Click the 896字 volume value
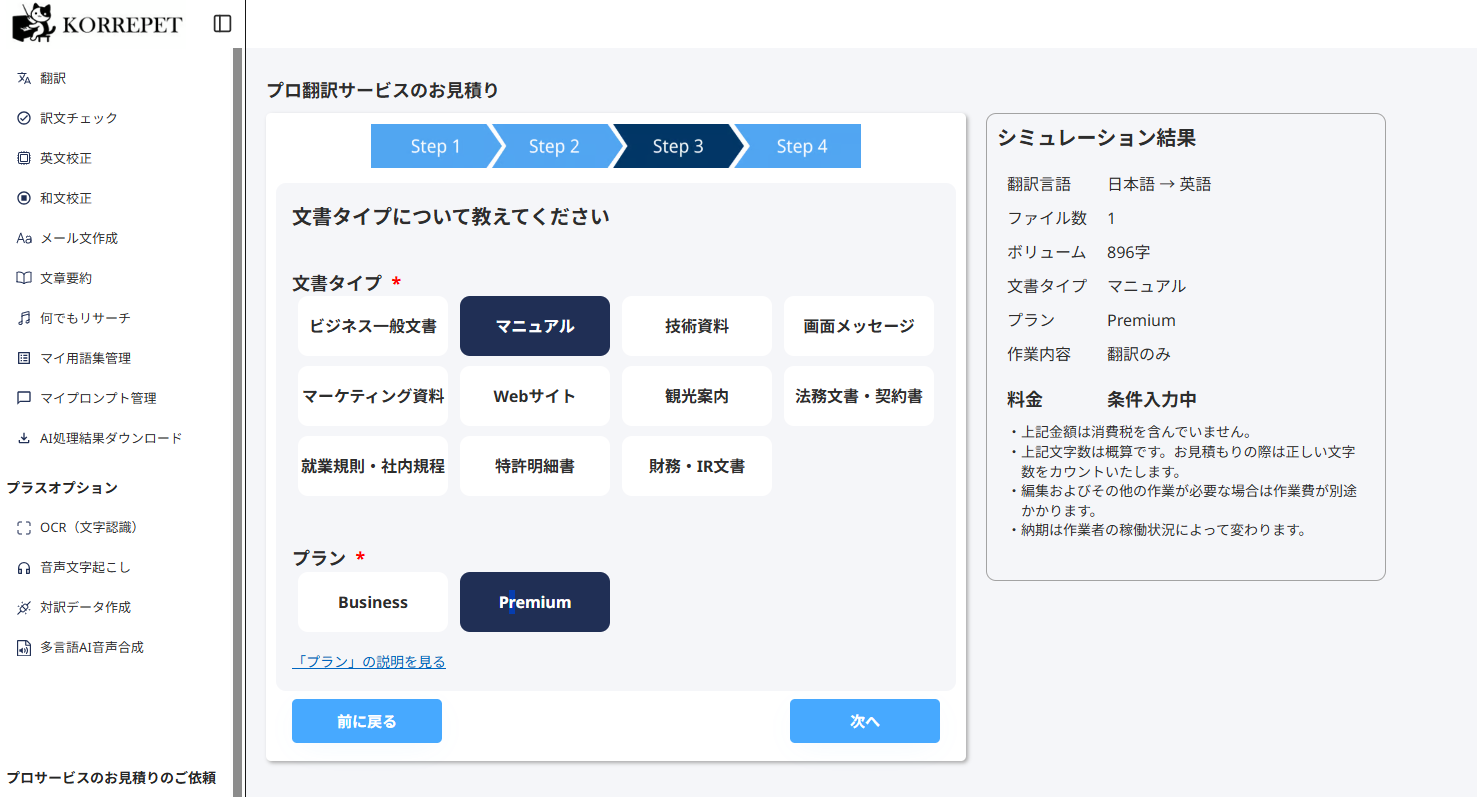This screenshot has width=1477, height=797. 1129,252
